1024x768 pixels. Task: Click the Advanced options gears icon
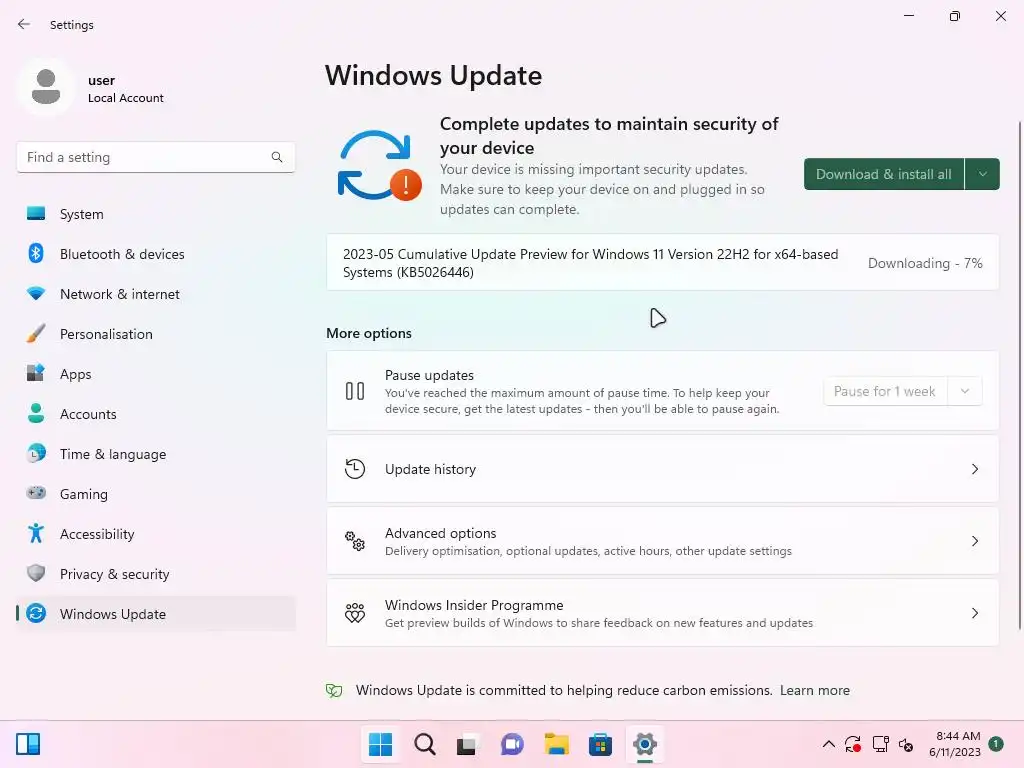click(x=355, y=541)
